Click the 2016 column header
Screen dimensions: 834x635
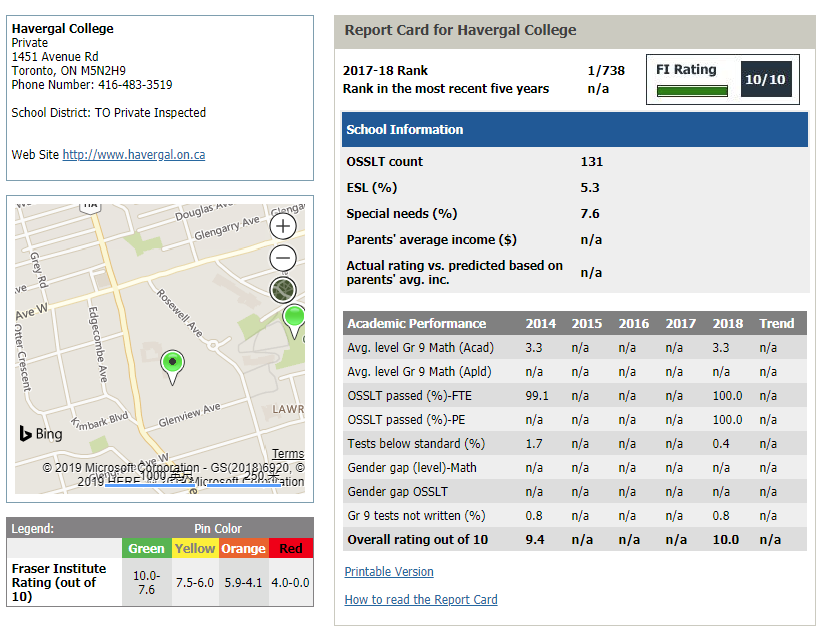click(633, 323)
